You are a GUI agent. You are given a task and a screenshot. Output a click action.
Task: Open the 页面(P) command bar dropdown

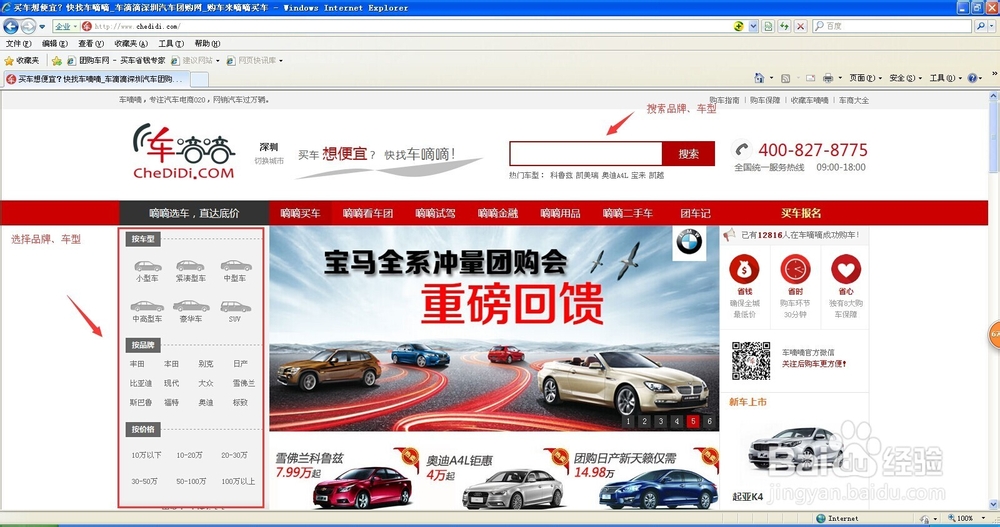[x=865, y=78]
